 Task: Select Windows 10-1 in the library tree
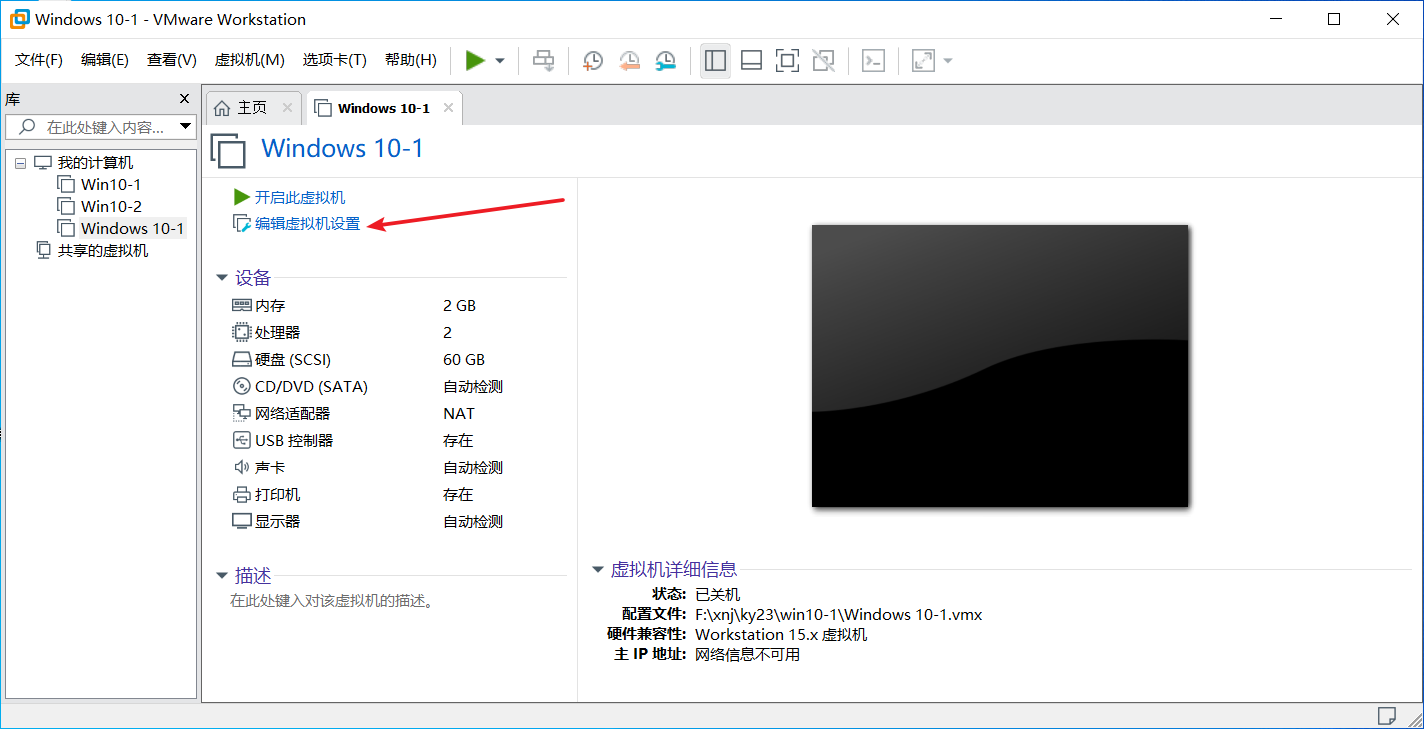132,228
